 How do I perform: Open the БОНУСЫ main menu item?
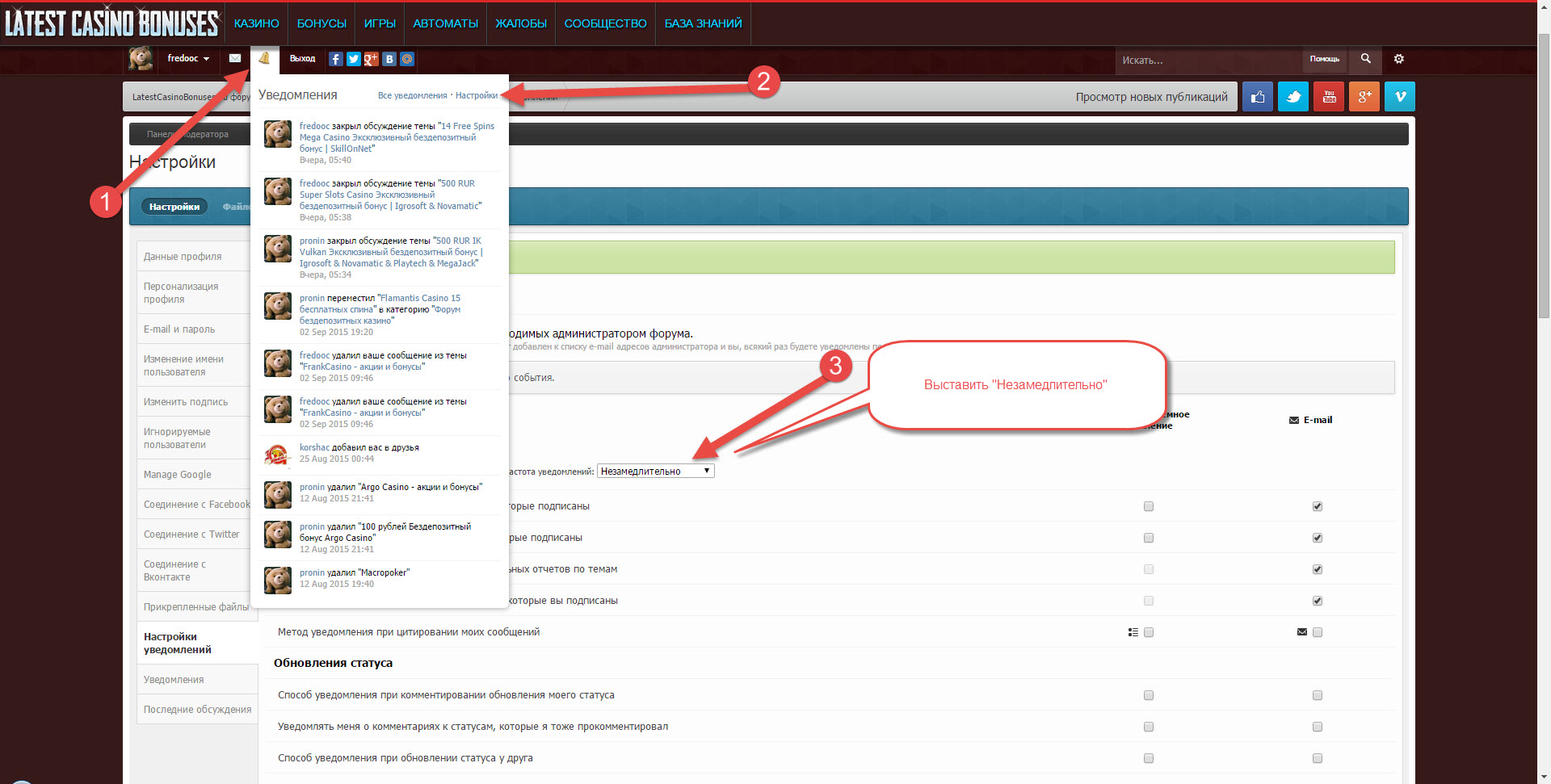point(322,23)
